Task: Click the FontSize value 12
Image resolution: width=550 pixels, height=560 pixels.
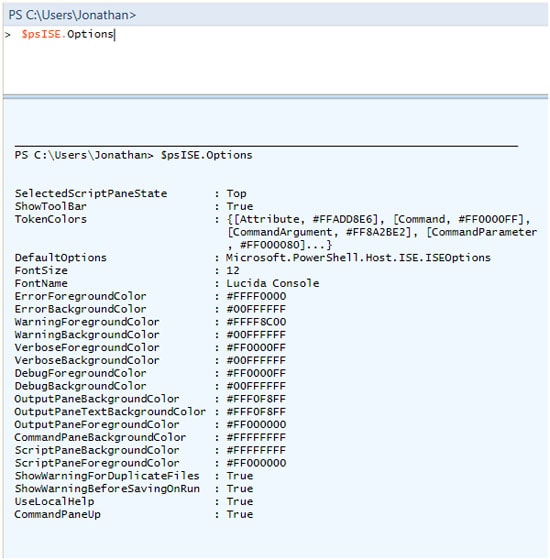Action: (x=232, y=271)
